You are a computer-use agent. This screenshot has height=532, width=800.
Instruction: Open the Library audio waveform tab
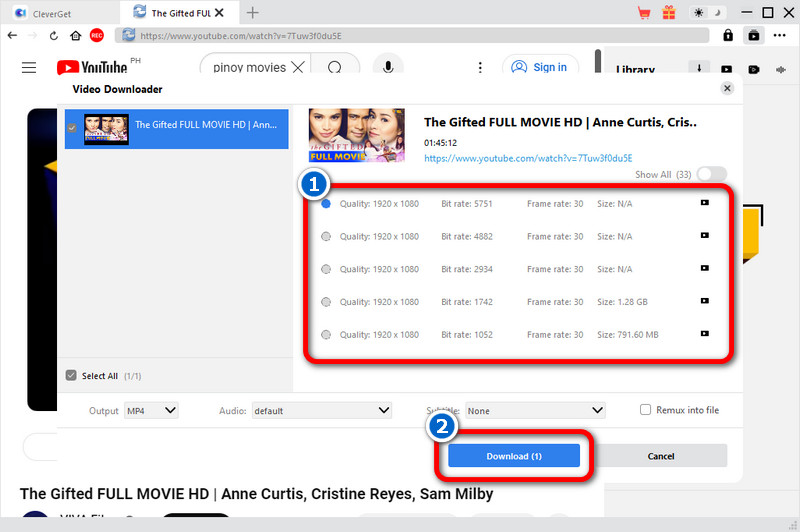[x=781, y=69]
